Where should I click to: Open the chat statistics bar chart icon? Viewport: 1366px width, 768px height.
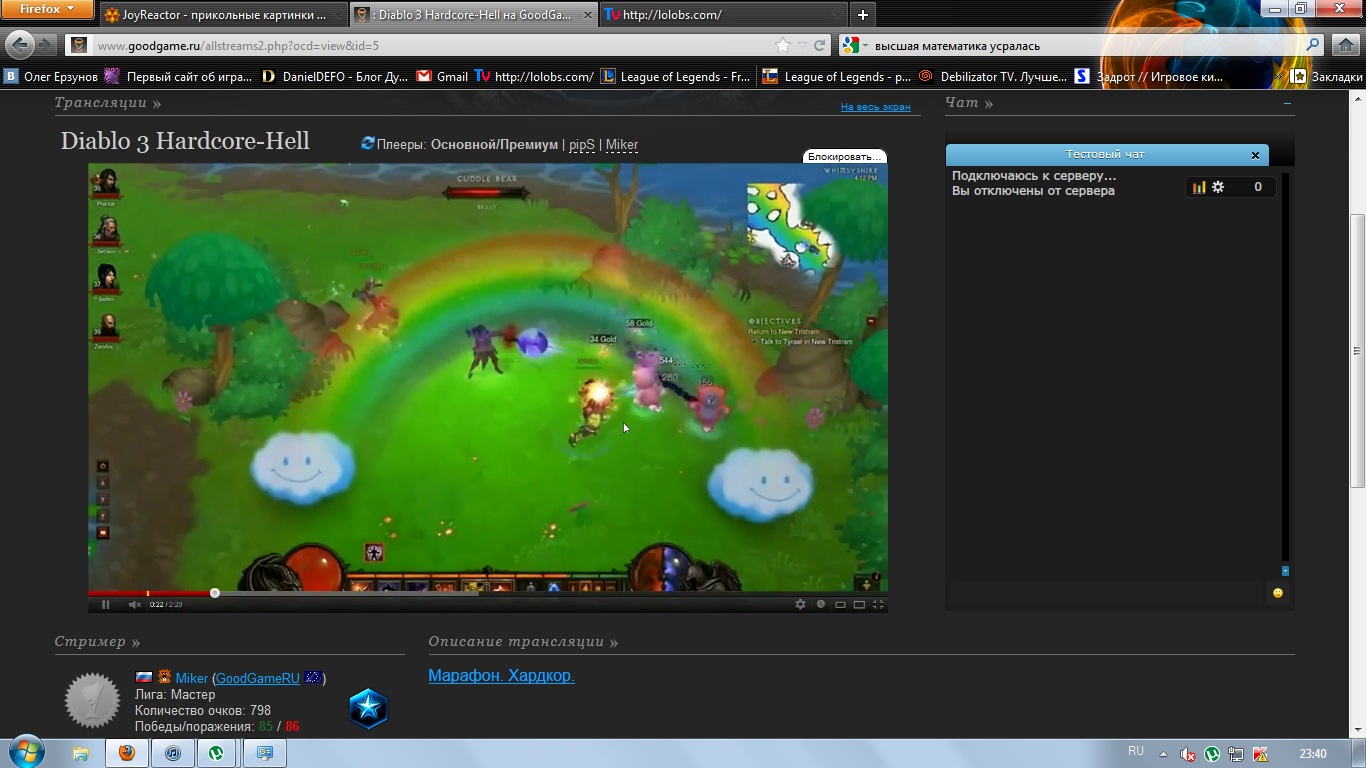click(1199, 187)
